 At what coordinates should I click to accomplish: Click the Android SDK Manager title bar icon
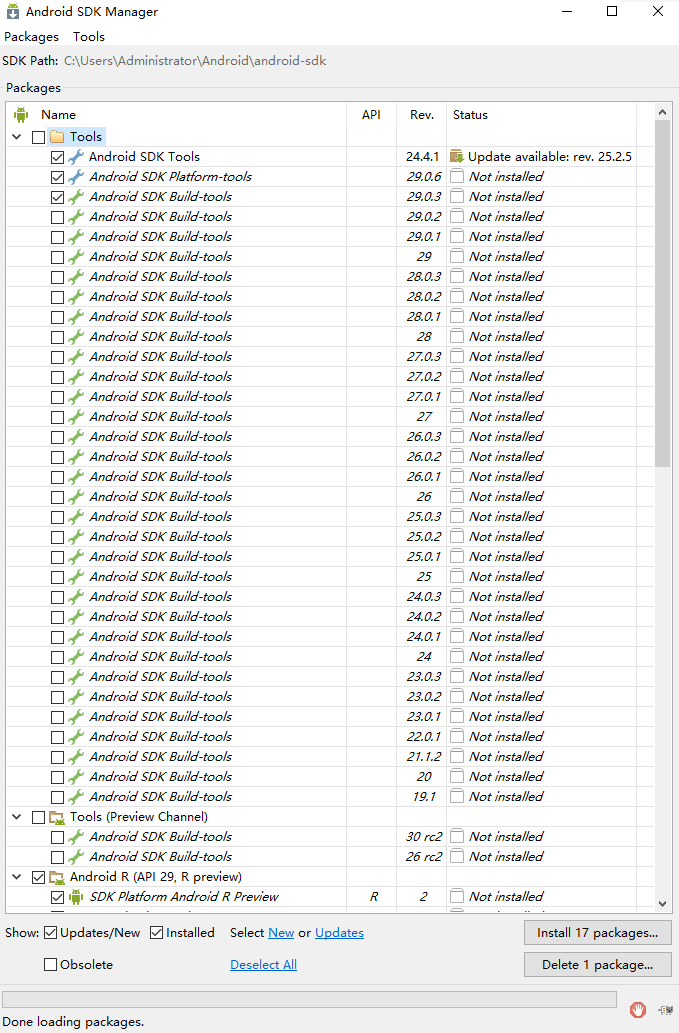pos(13,11)
